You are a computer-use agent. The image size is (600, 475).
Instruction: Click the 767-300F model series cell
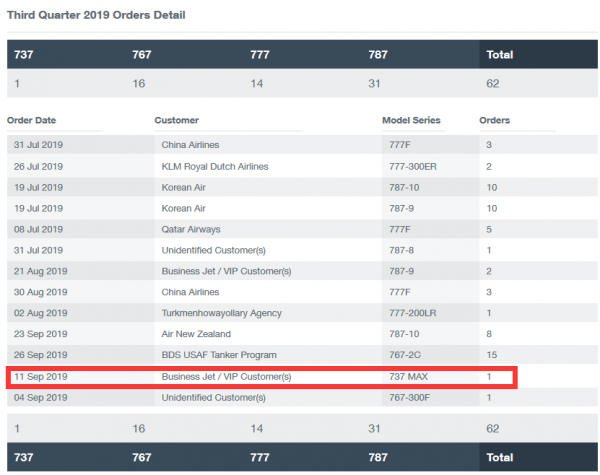(411, 397)
